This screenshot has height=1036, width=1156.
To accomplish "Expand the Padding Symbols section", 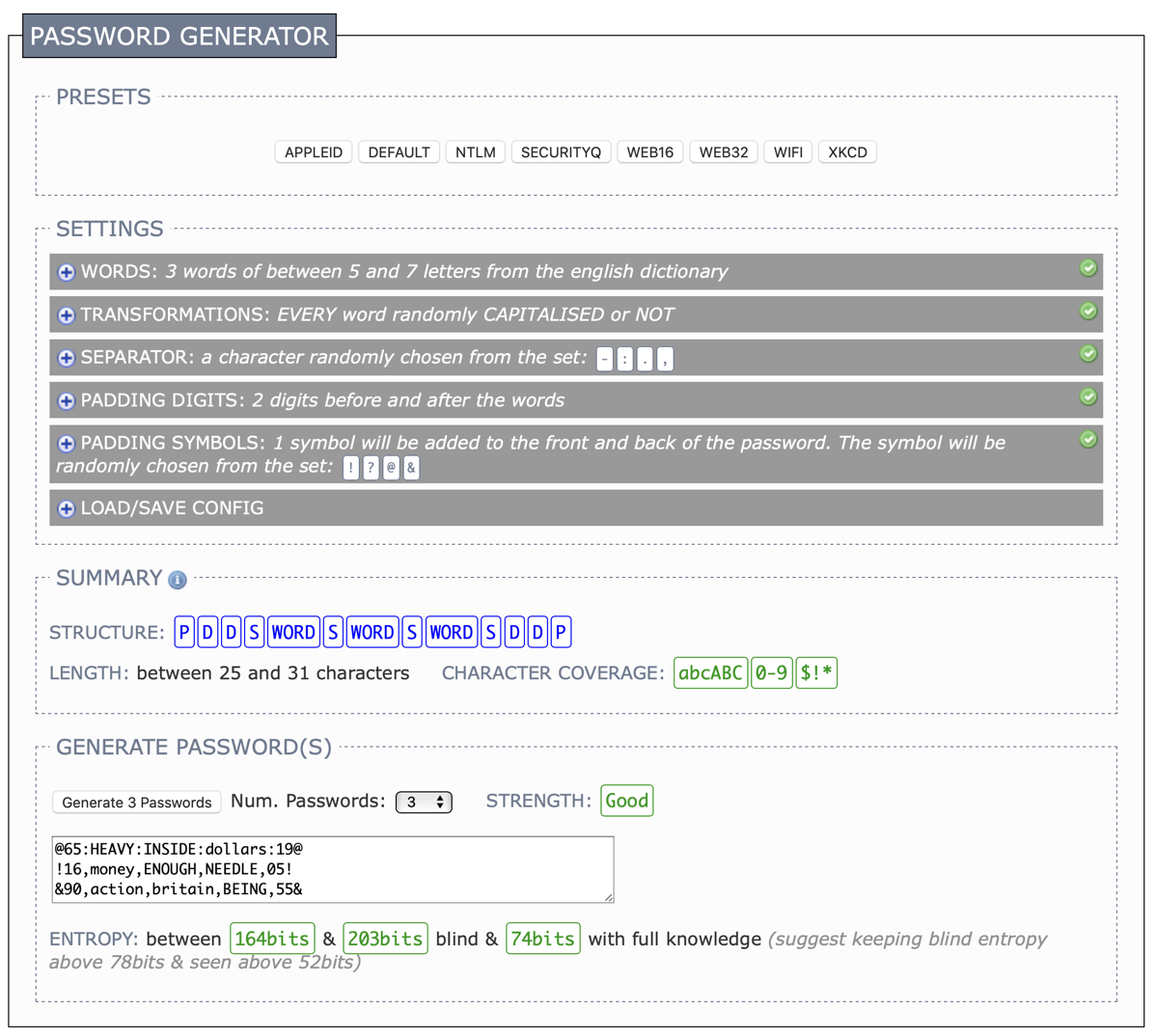I will point(67,444).
